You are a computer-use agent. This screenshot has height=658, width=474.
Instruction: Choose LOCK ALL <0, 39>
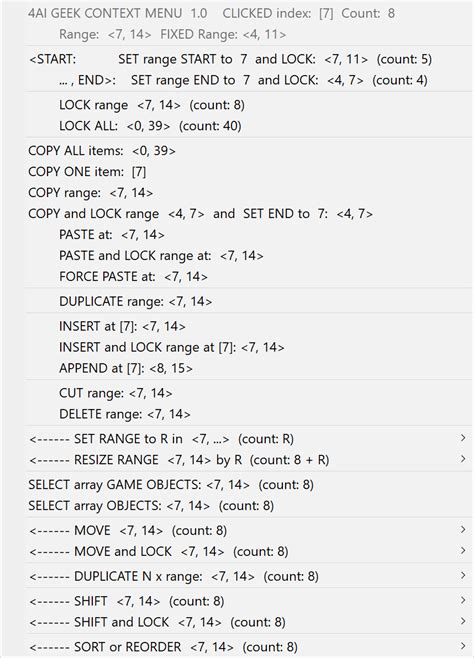tap(248, 126)
